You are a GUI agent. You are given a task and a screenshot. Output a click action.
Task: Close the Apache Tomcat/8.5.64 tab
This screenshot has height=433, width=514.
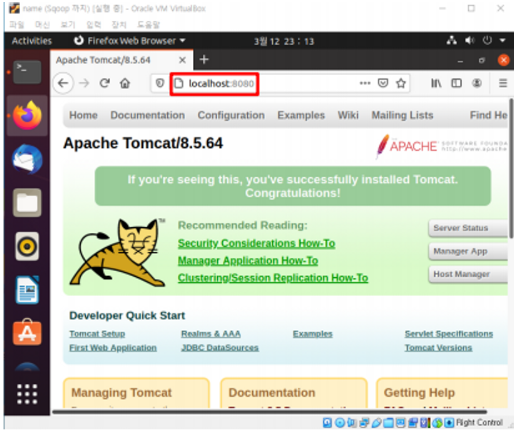(x=182, y=60)
